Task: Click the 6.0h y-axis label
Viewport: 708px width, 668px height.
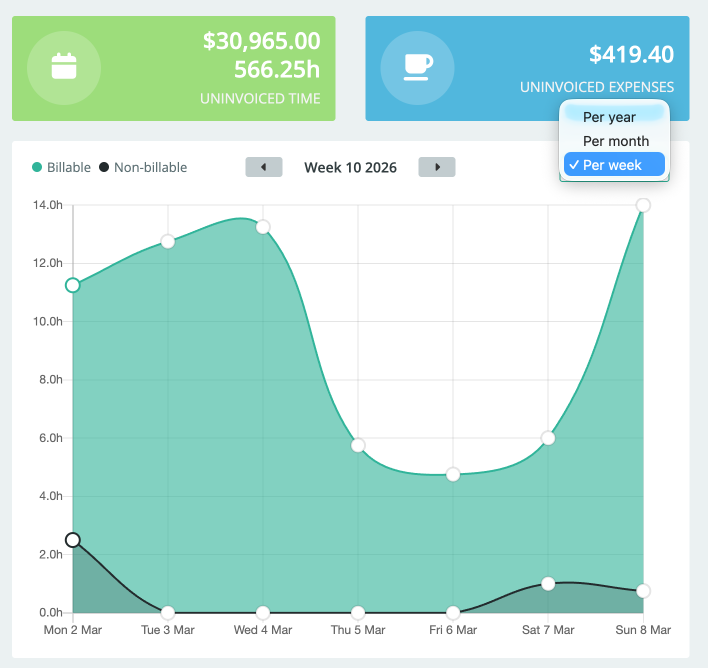Action: click(x=51, y=438)
